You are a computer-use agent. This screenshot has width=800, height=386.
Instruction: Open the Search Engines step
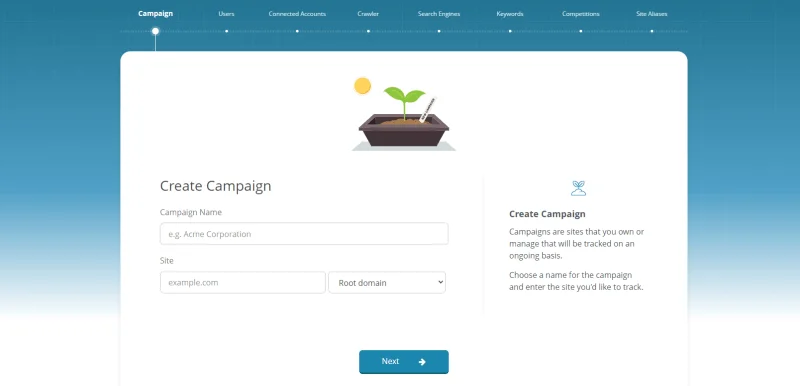click(x=439, y=14)
